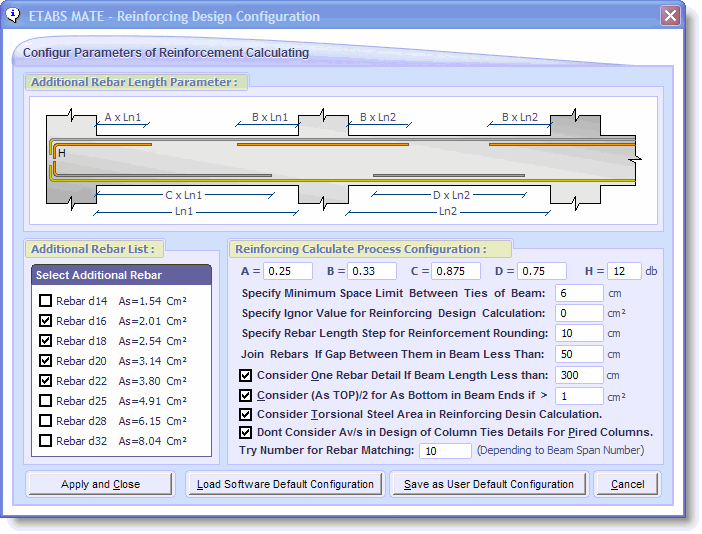Click the rebar length diagram image
Viewport: 702px width, 534px height.
[345, 160]
